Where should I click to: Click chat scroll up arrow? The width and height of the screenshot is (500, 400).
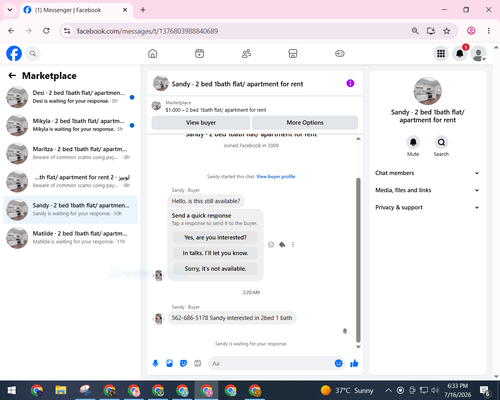point(358,139)
